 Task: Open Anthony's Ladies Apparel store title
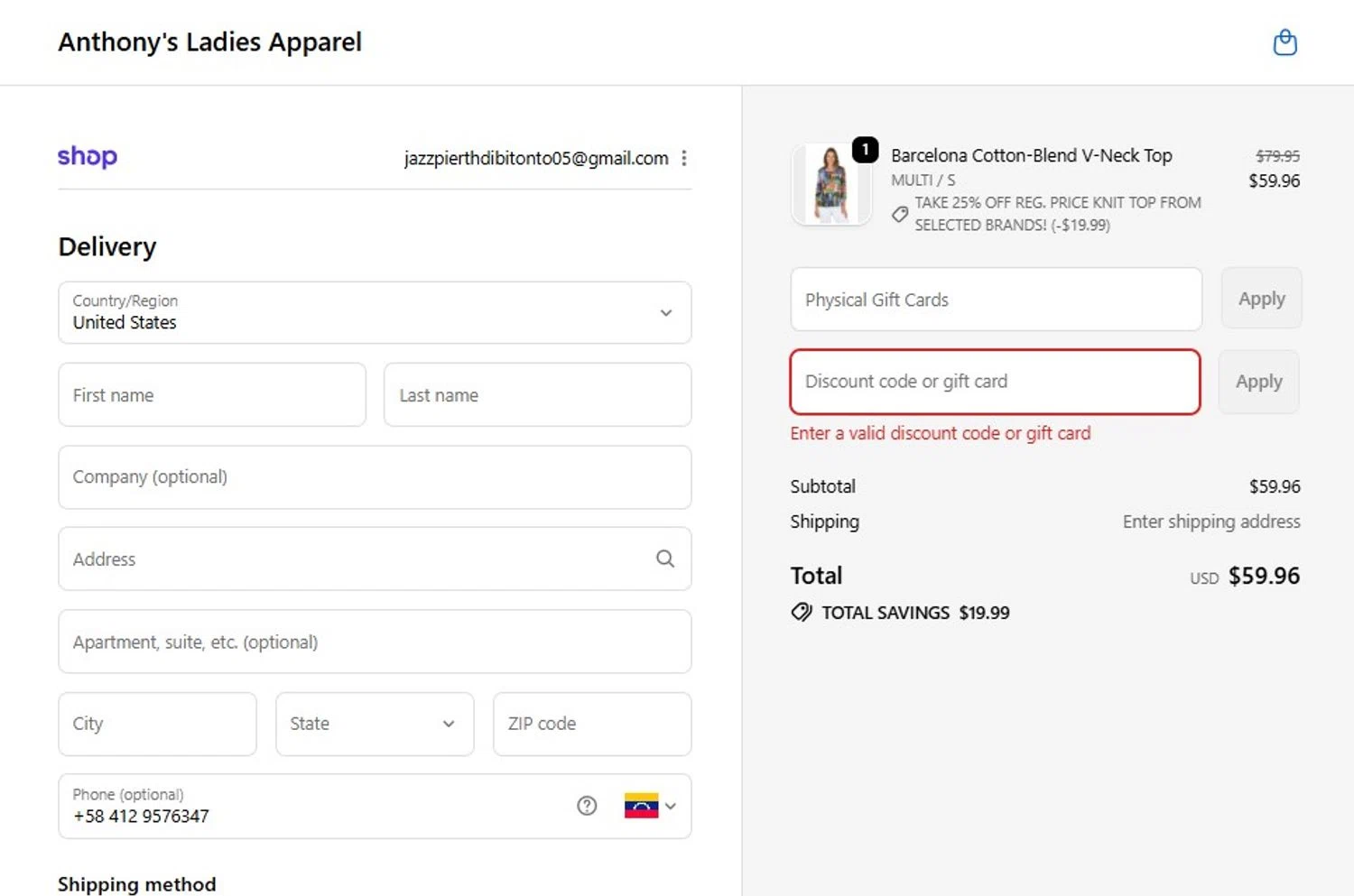coord(209,42)
